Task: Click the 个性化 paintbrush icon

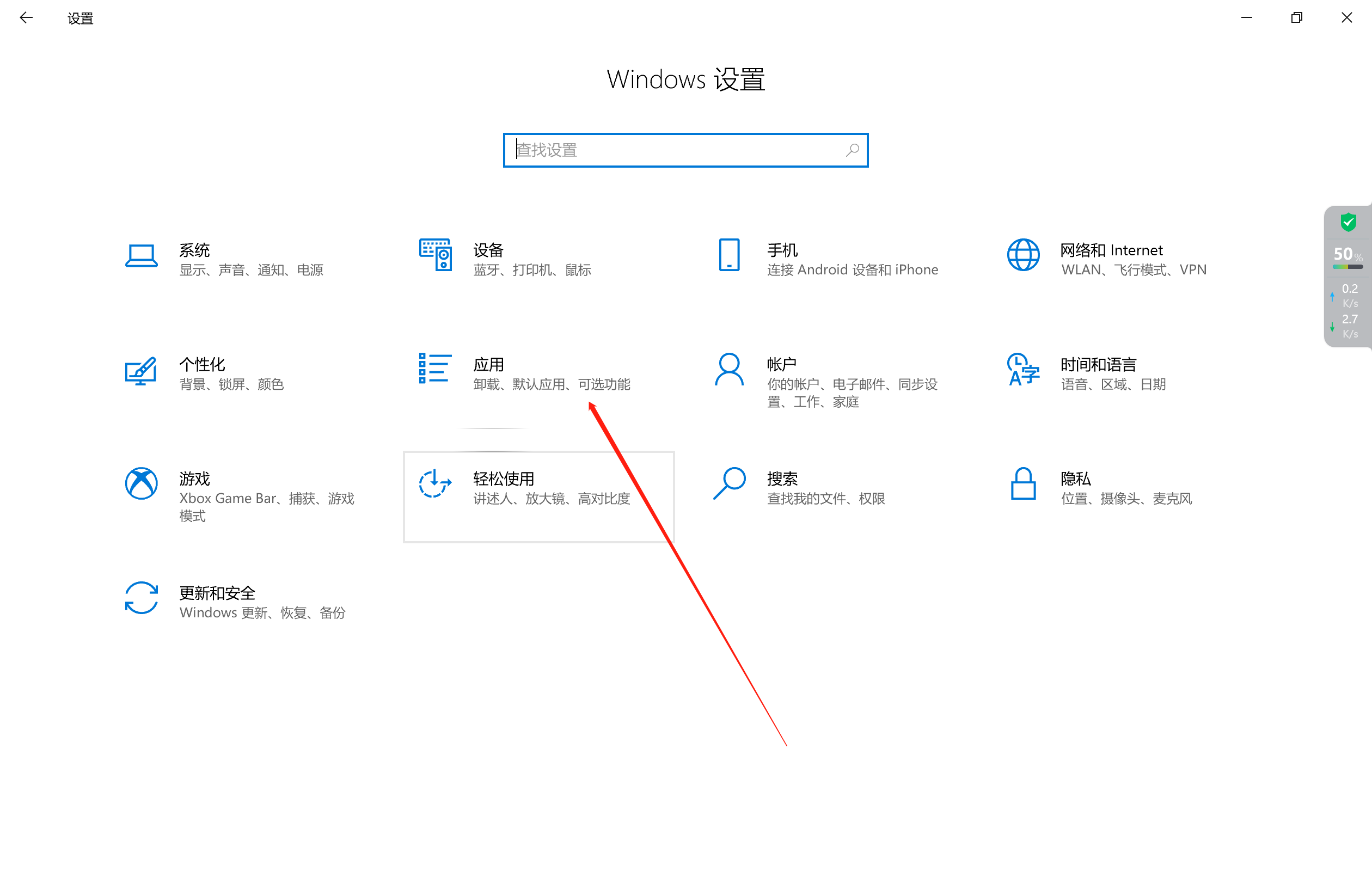Action: pyautogui.click(x=140, y=371)
